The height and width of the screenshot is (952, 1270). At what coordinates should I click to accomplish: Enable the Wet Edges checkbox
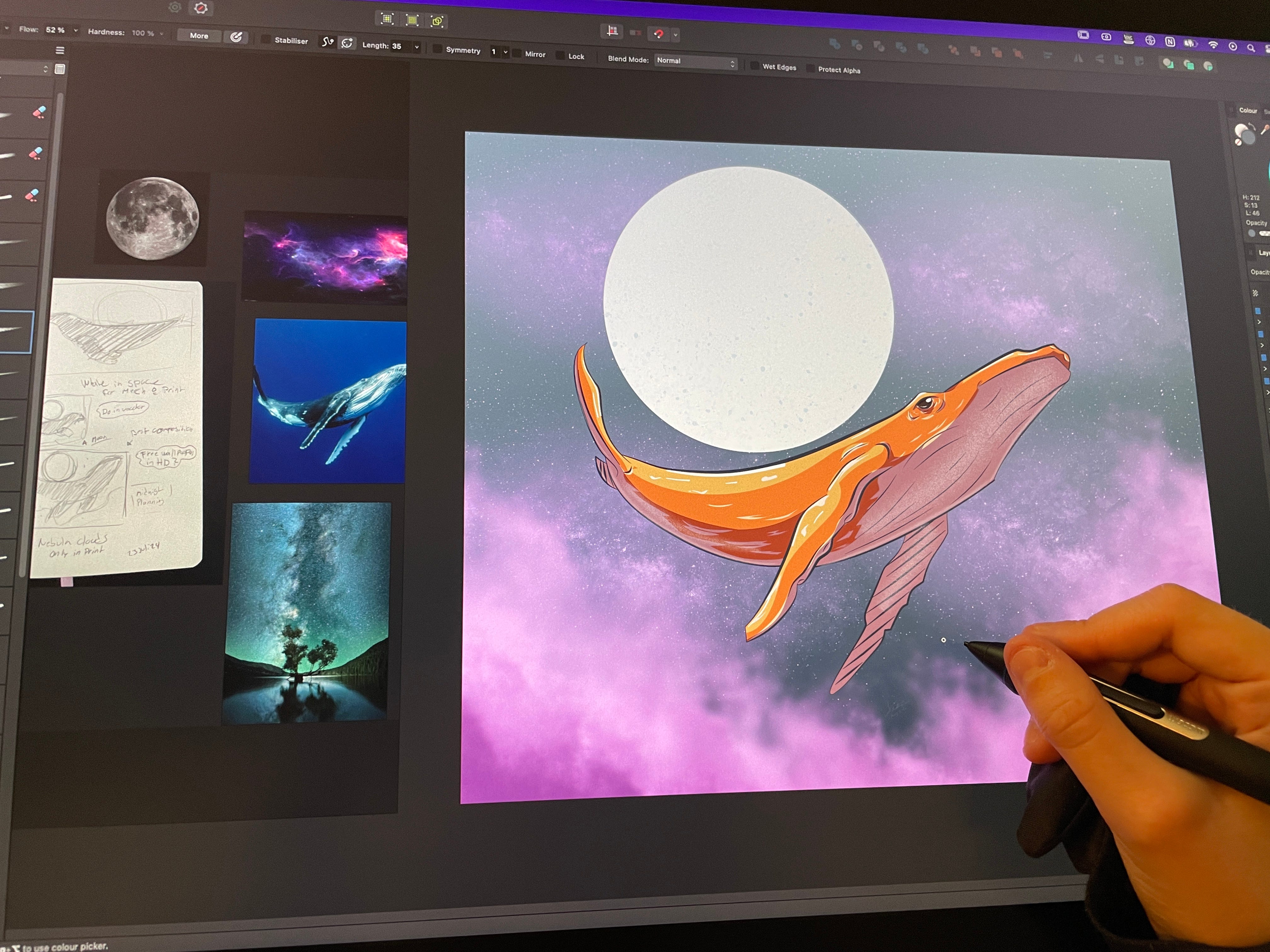[754, 65]
